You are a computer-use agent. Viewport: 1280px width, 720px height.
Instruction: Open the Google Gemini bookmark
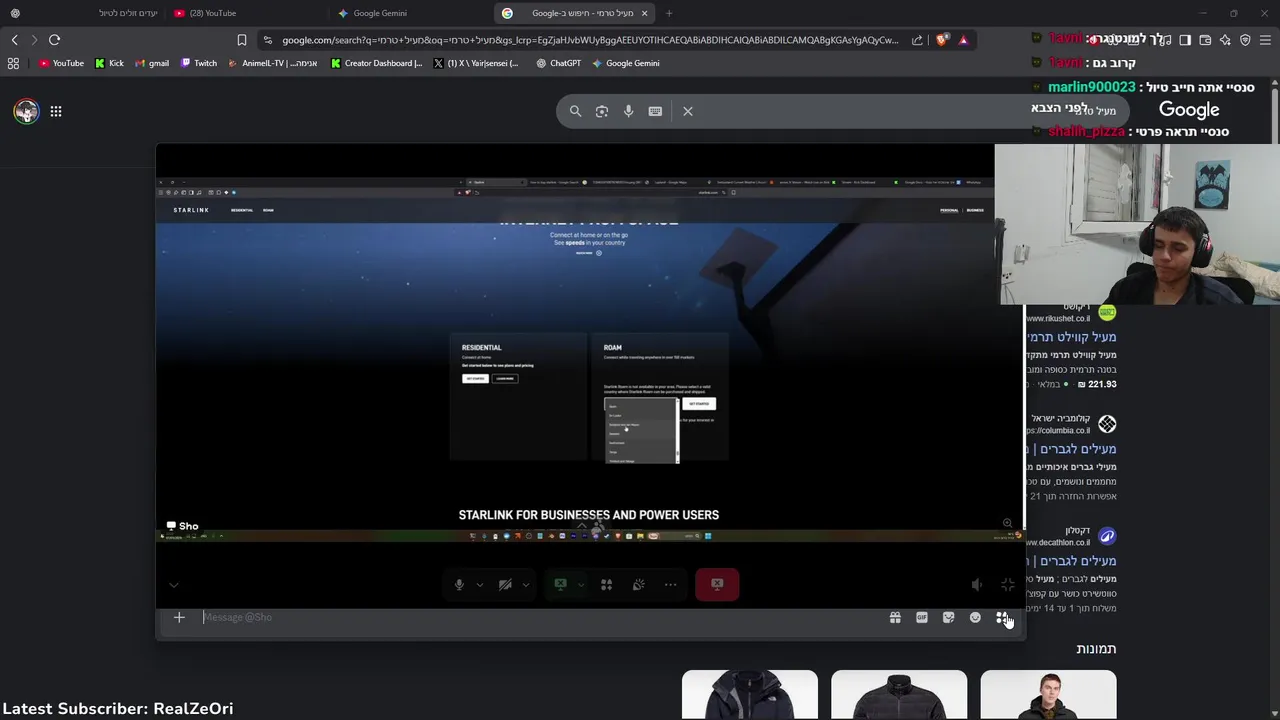625,63
